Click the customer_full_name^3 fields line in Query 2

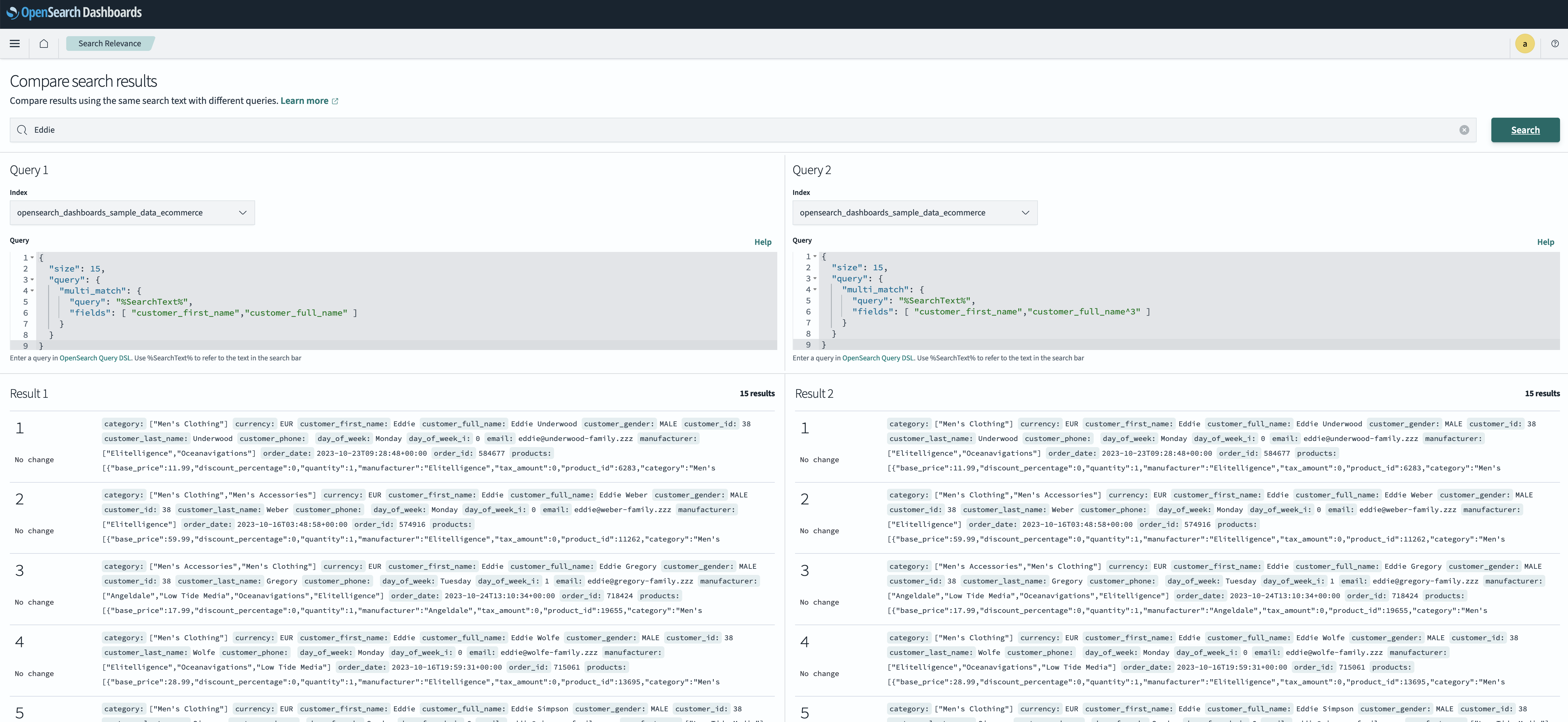(x=1001, y=312)
